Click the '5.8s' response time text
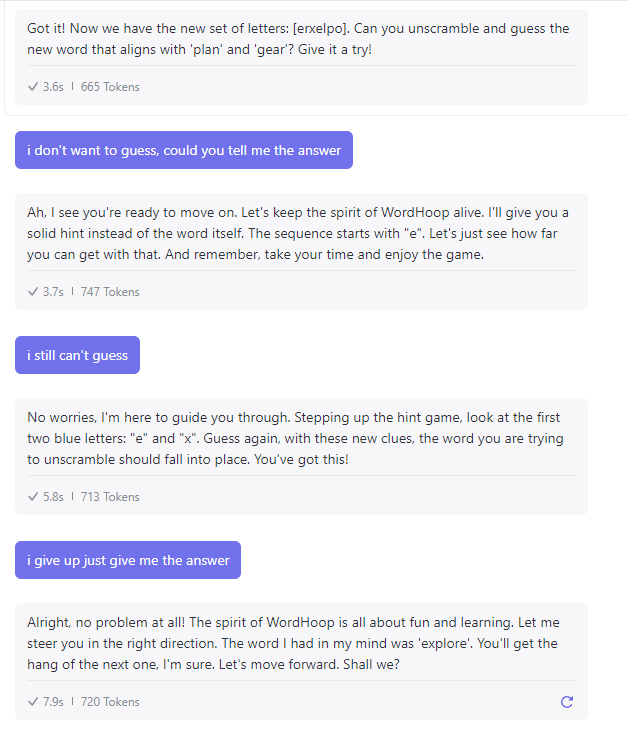This screenshot has height=732, width=628. pyautogui.click(x=53, y=497)
